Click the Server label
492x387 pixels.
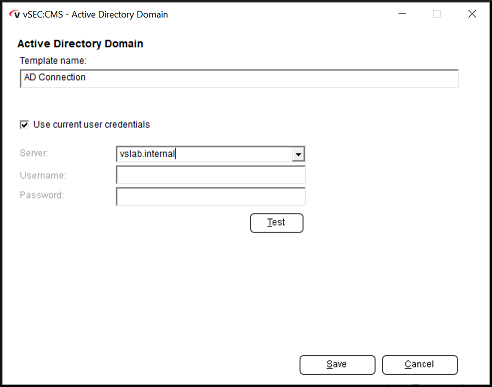coord(34,153)
